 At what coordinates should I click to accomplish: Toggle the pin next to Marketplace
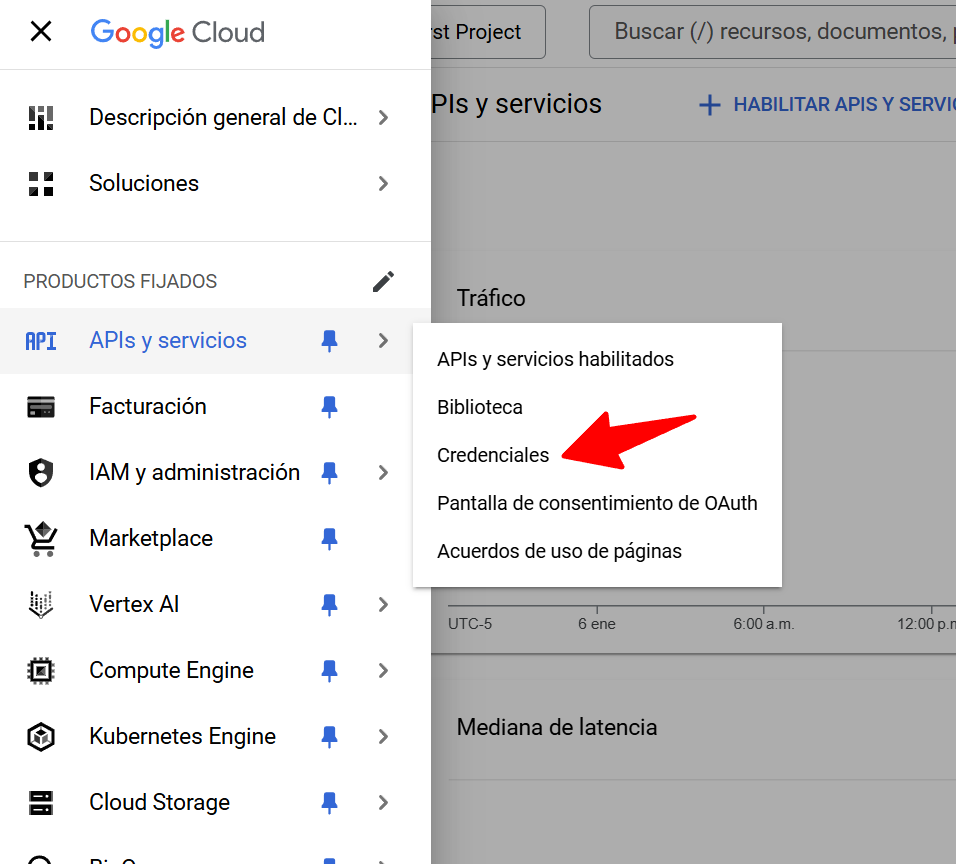(x=329, y=539)
